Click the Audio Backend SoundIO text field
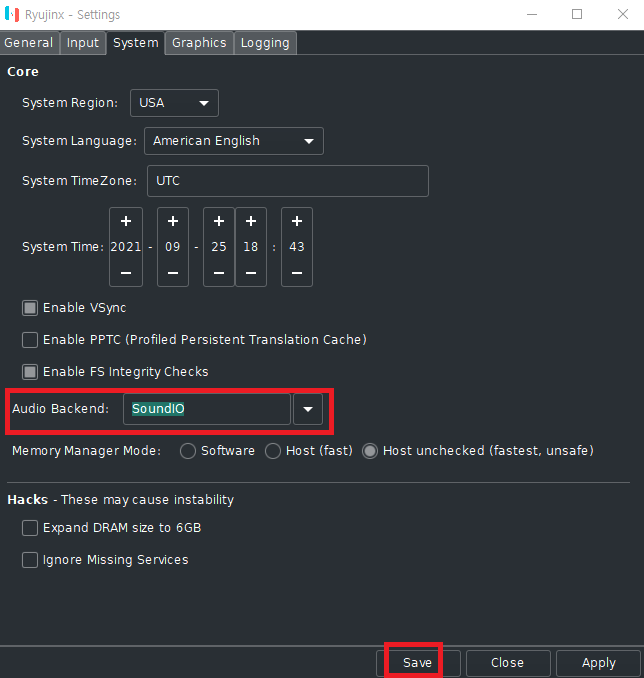Image resolution: width=644 pixels, height=678 pixels. click(x=207, y=409)
